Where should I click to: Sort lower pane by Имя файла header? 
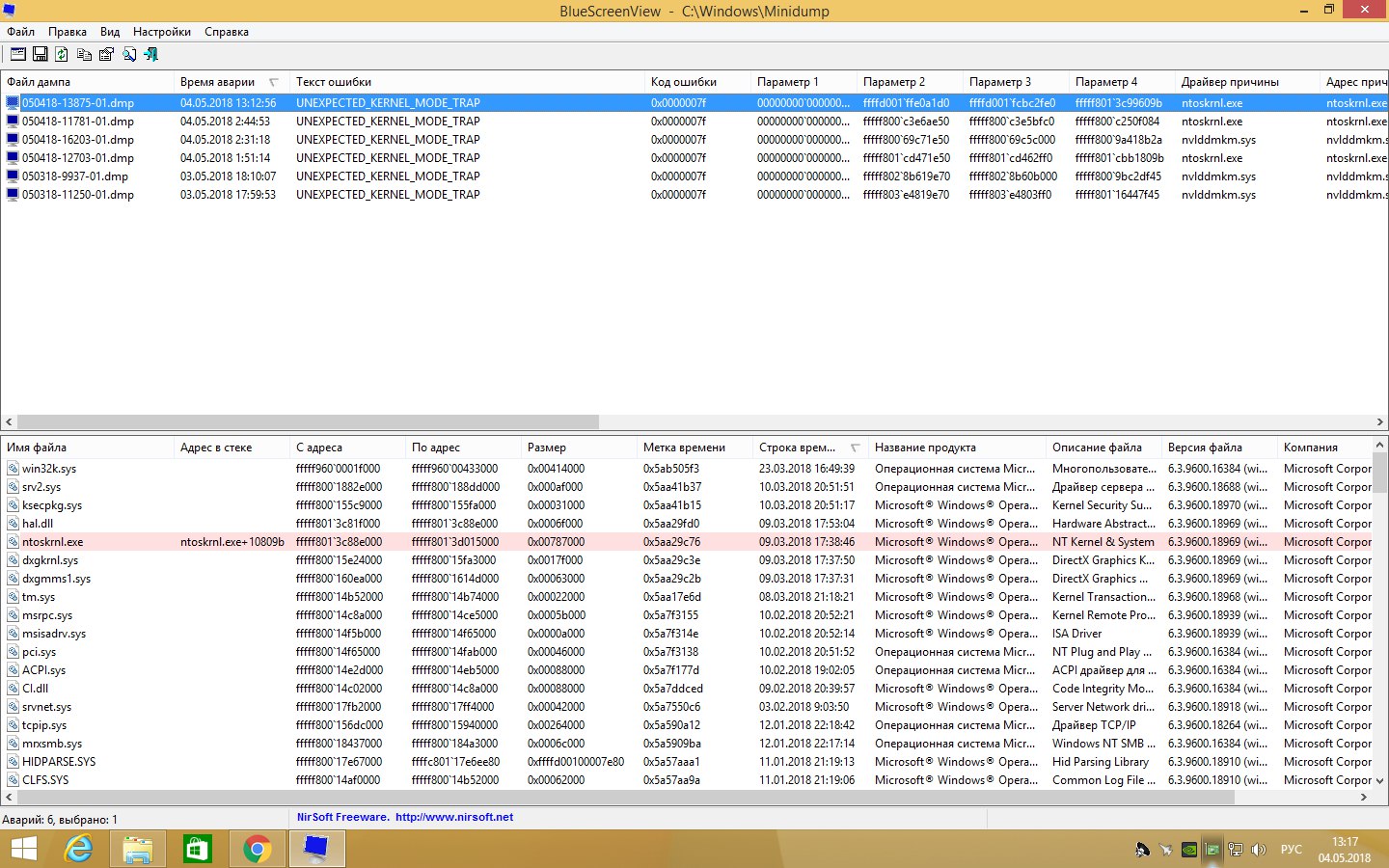coord(37,448)
